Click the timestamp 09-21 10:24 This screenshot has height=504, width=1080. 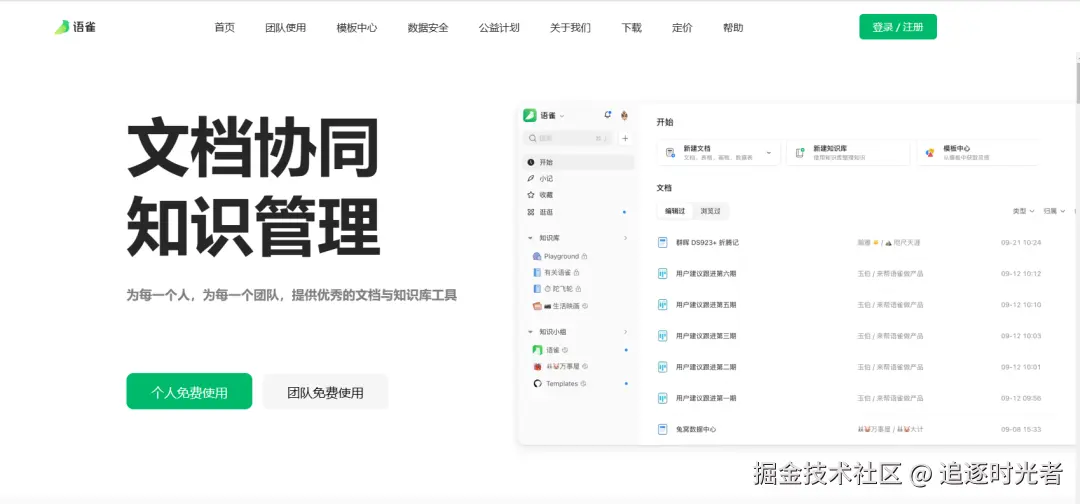point(1021,242)
